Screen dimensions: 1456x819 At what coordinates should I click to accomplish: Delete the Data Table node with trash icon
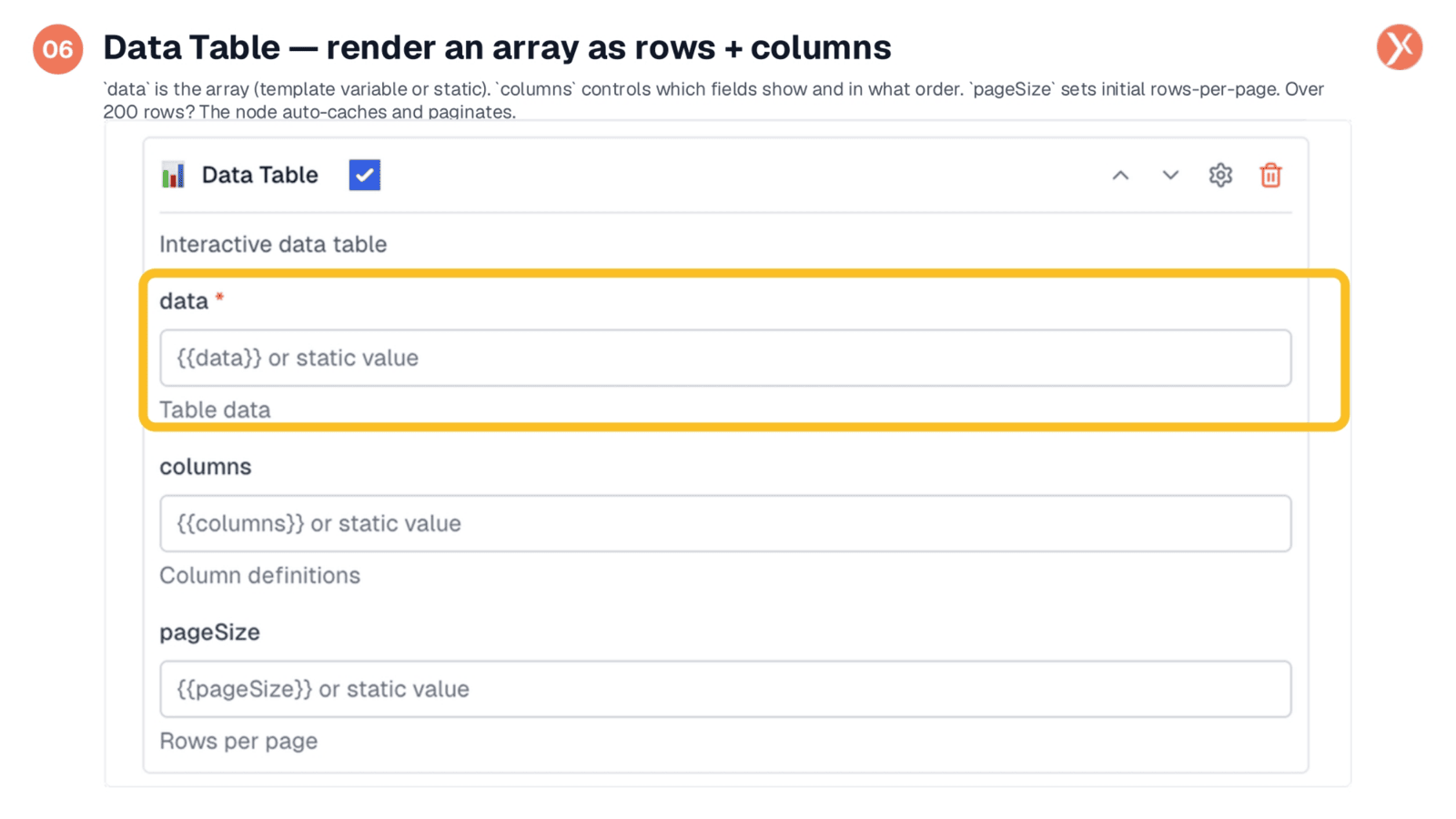click(1270, 175)
